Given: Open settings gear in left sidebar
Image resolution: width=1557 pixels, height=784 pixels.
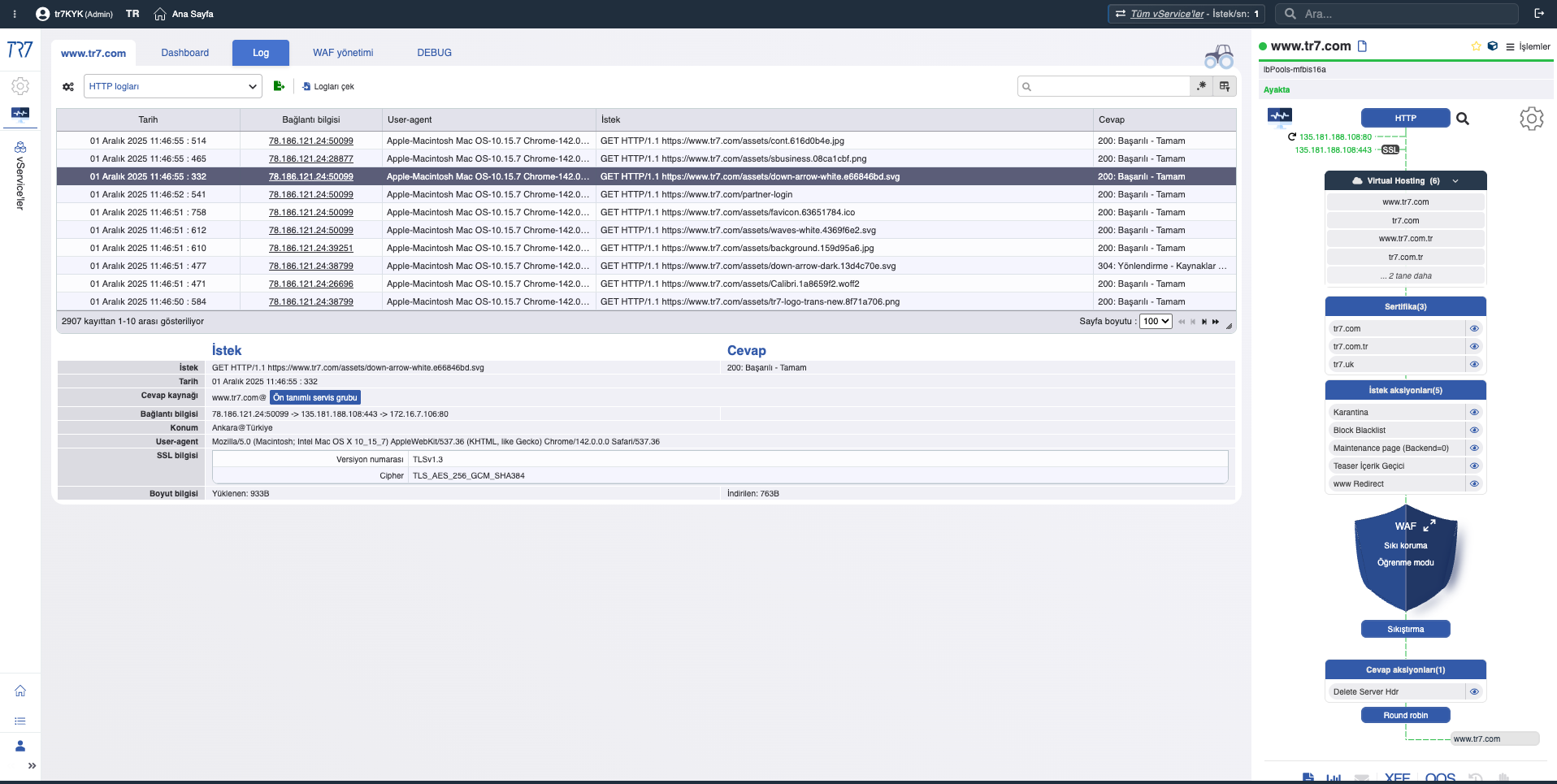Looking at the screenshot, I should pyautogui.click(x=20, y=86).
